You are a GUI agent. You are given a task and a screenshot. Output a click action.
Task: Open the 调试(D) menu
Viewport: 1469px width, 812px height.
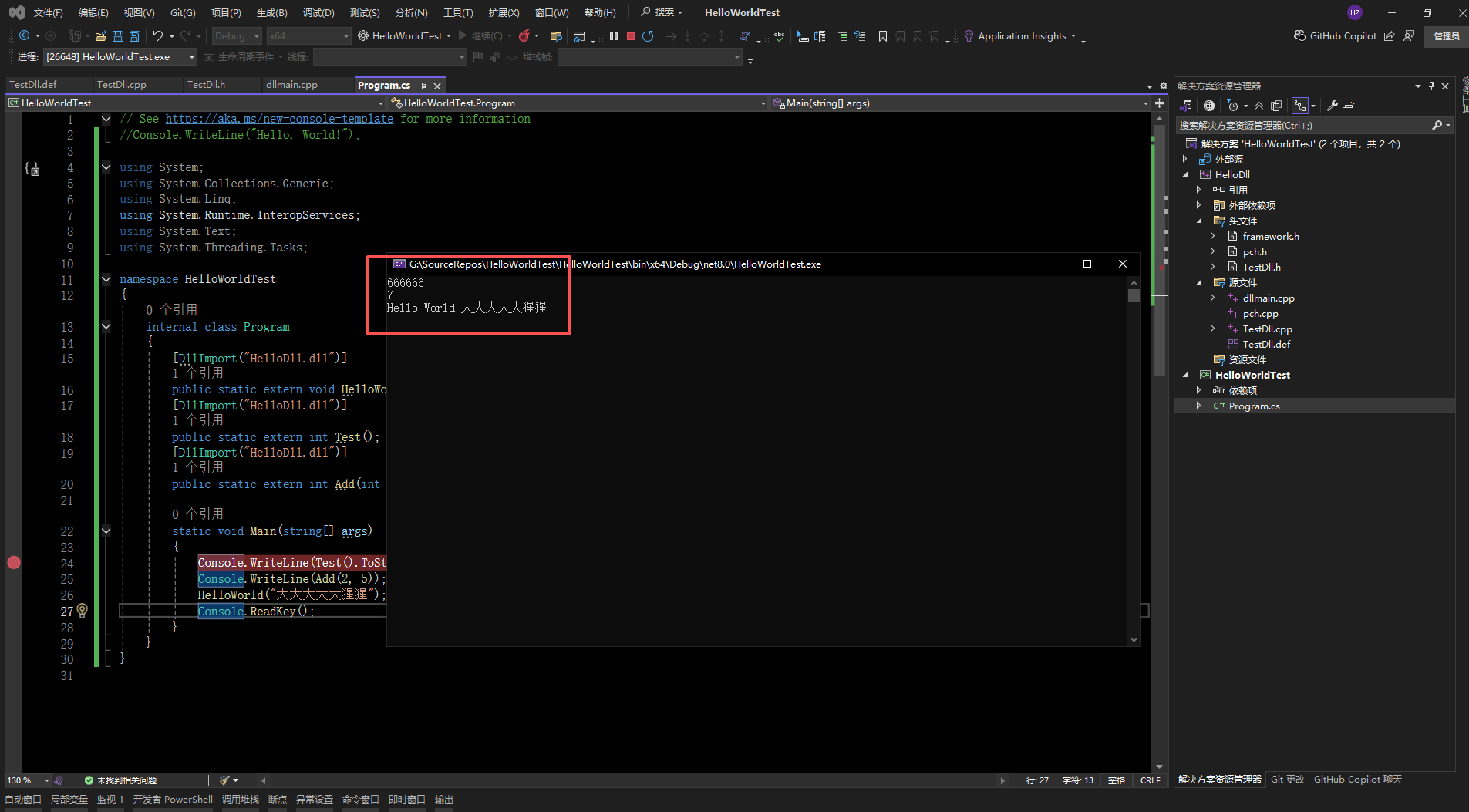[x=318, y=12]
